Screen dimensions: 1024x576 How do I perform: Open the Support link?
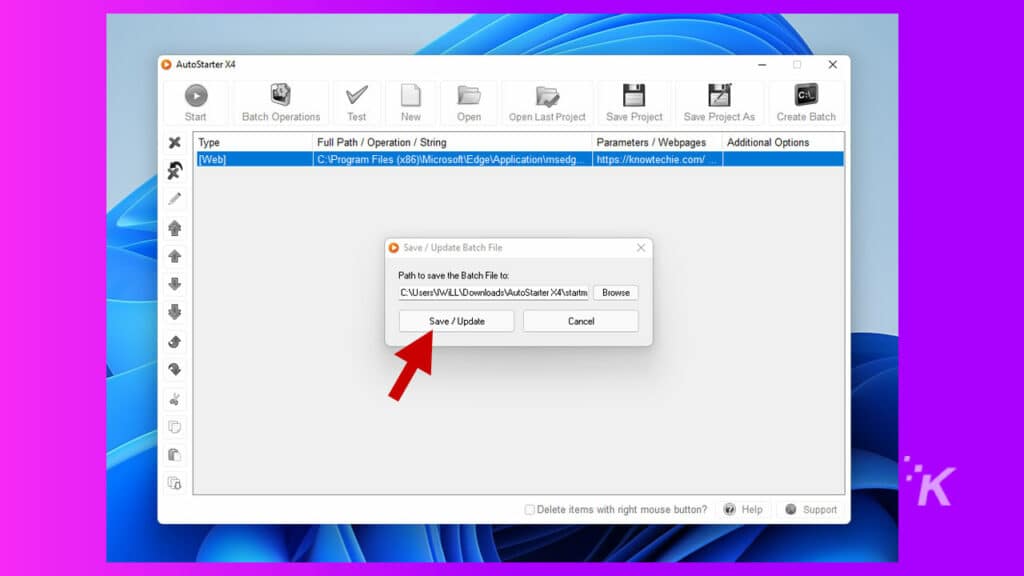[x=811, y=509]
